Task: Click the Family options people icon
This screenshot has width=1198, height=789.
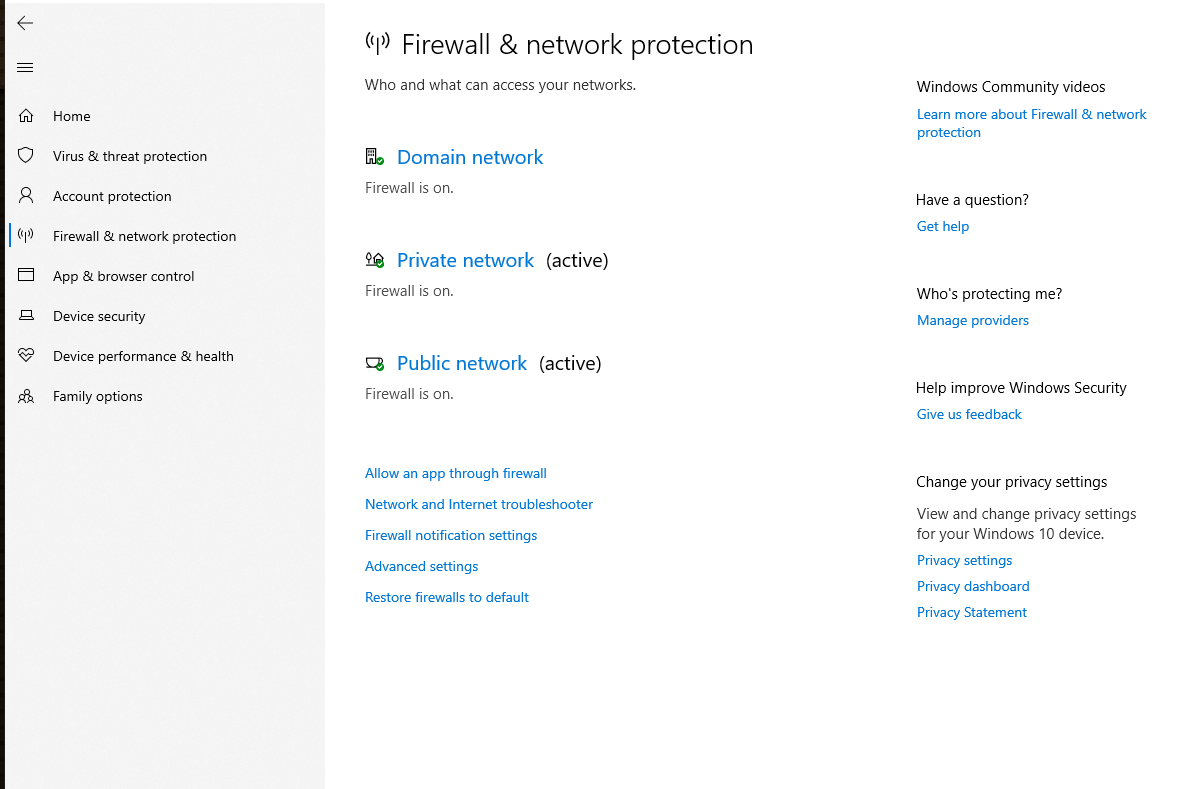Action: pos(26,396)
